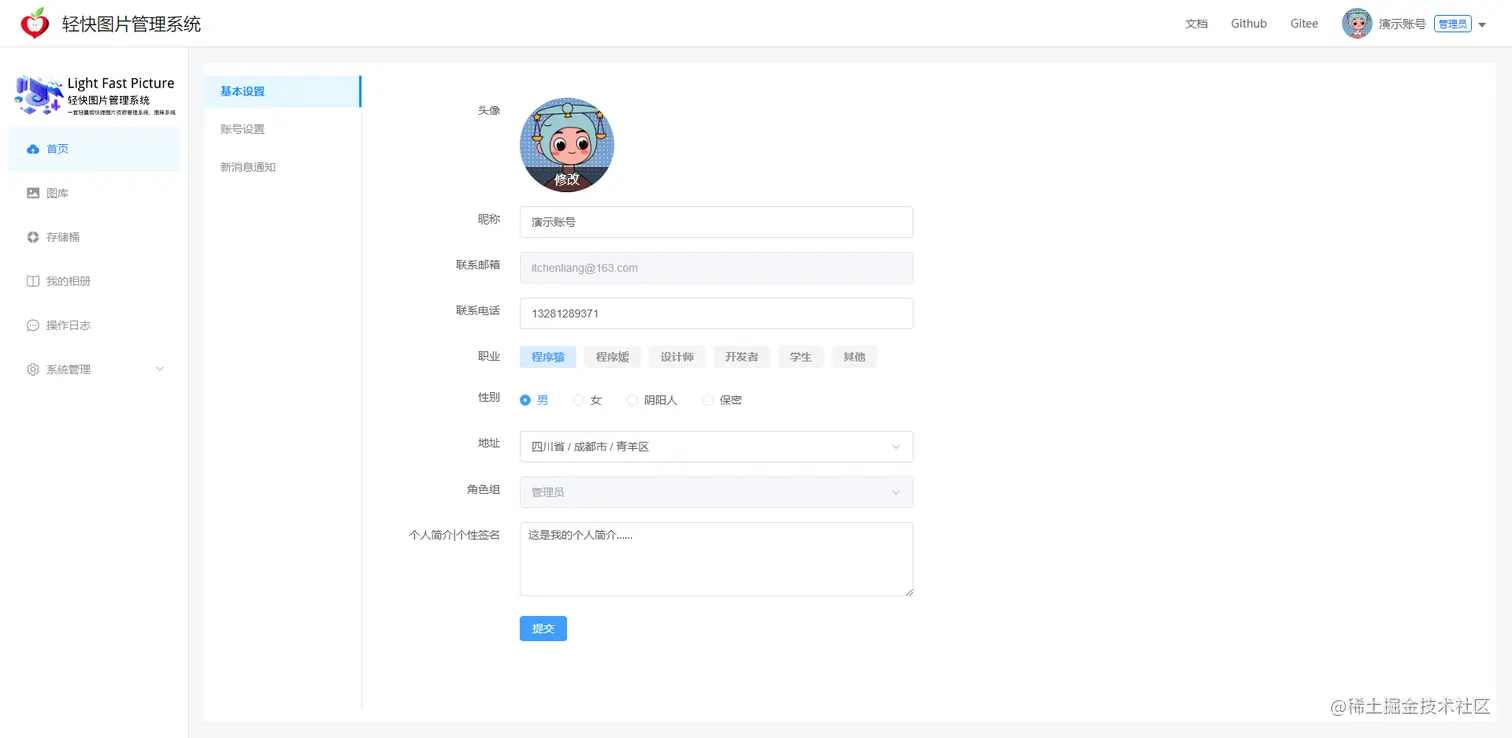Click 修改 on the large avatar
This screenshot has height=738, width=1512.
pos(567,180)
